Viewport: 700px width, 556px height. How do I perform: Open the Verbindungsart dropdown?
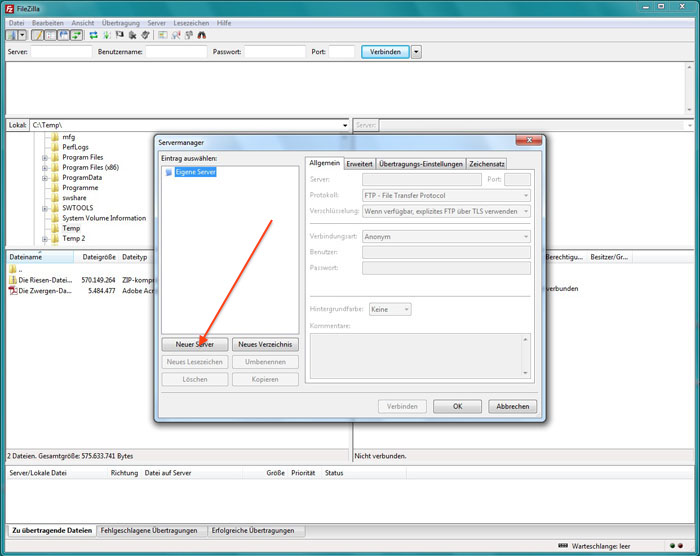coord(446,237)
